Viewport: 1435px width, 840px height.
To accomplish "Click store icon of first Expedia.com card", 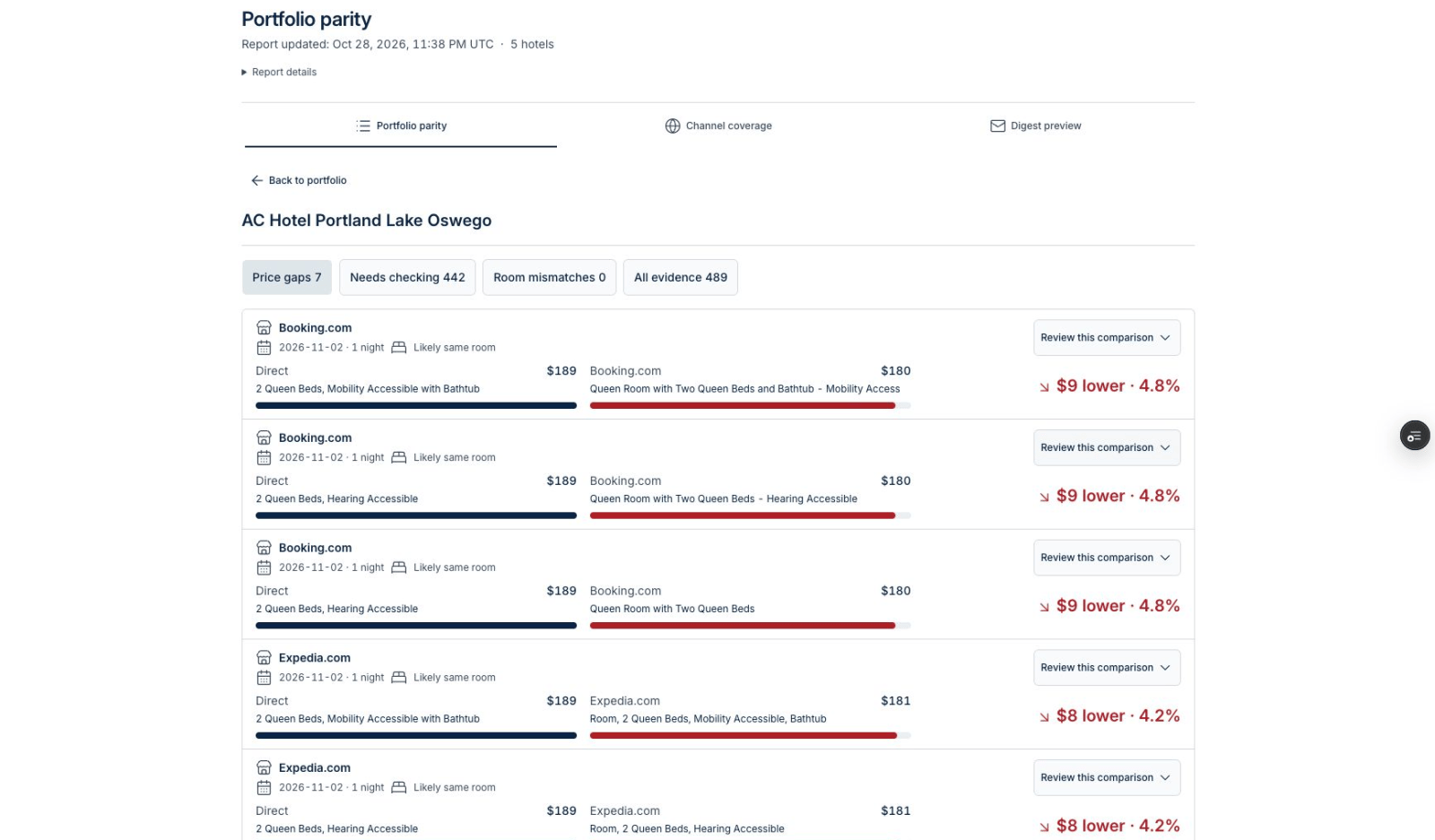I will point(264,658).
